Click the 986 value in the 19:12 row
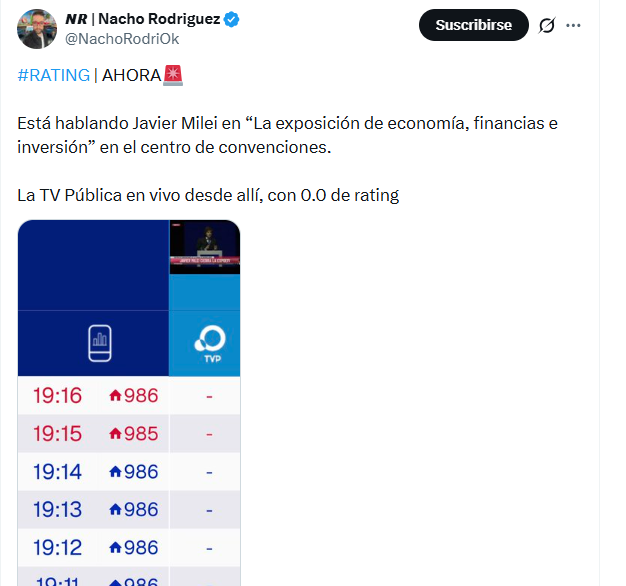This screenshot has width=626, height=586. (141, 548)
